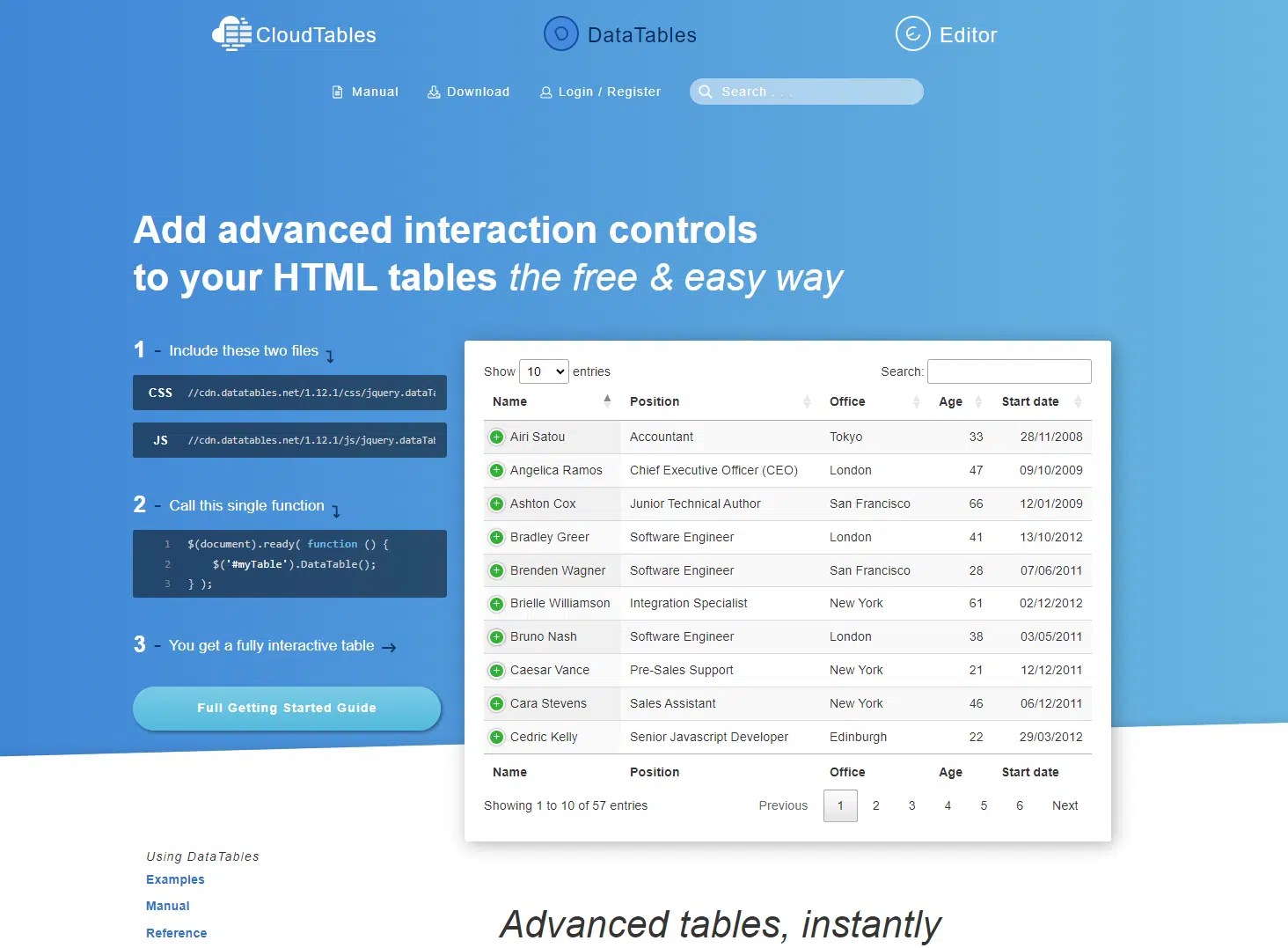Image resolution: width=1288 pixels, height=948 pixels.
Task: Open Editor via its circular logo icon
Action: click(912, 33)
